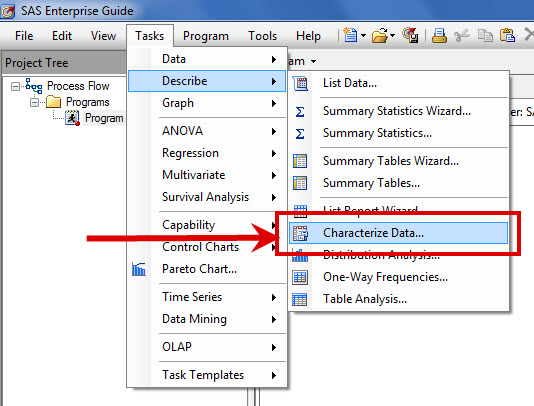
Task: Click the SAS Enterprise Guide title icon
Action: coord(7,11)
